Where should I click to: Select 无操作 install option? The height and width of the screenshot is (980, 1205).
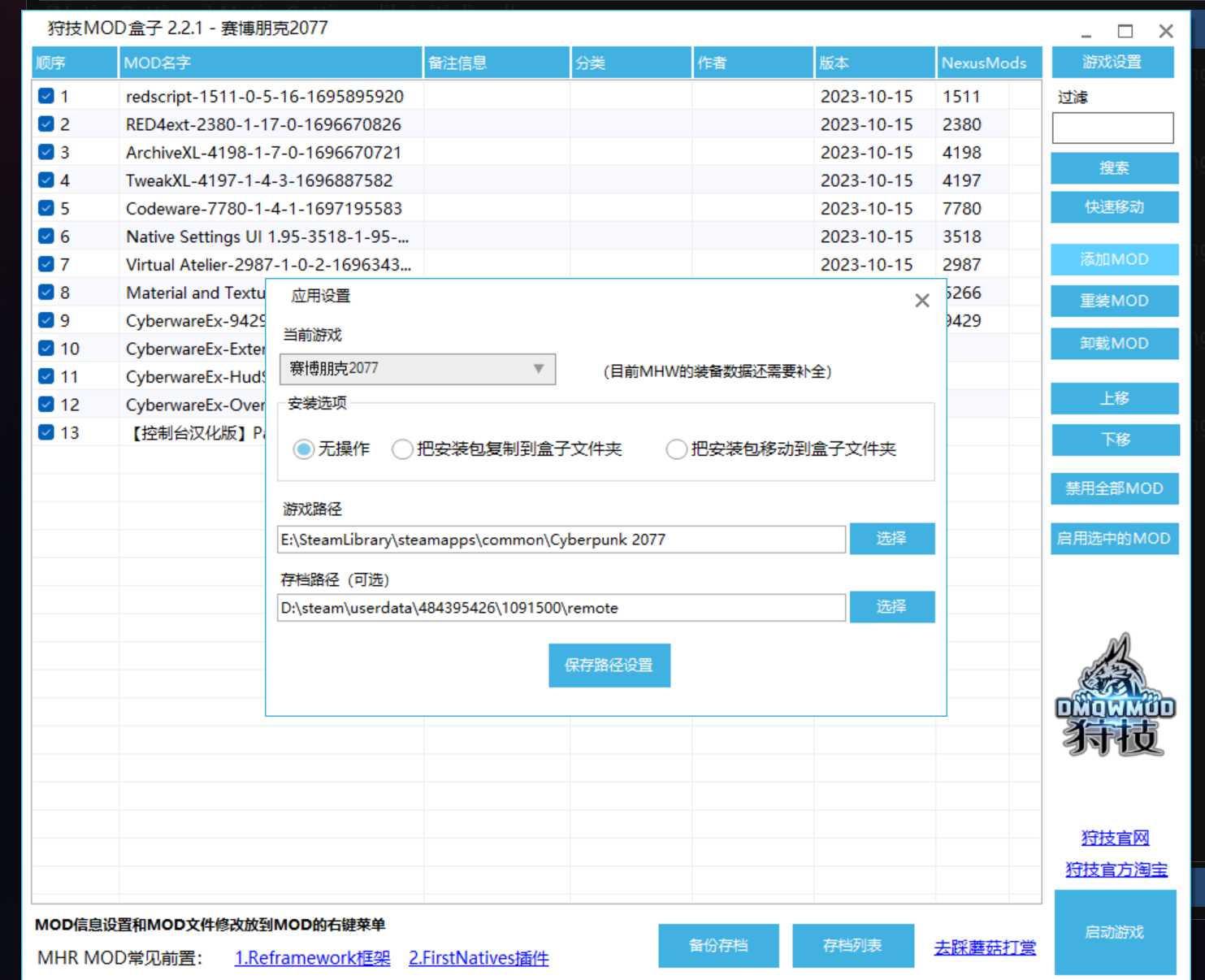pyautogui.click(x=304, y=449)
